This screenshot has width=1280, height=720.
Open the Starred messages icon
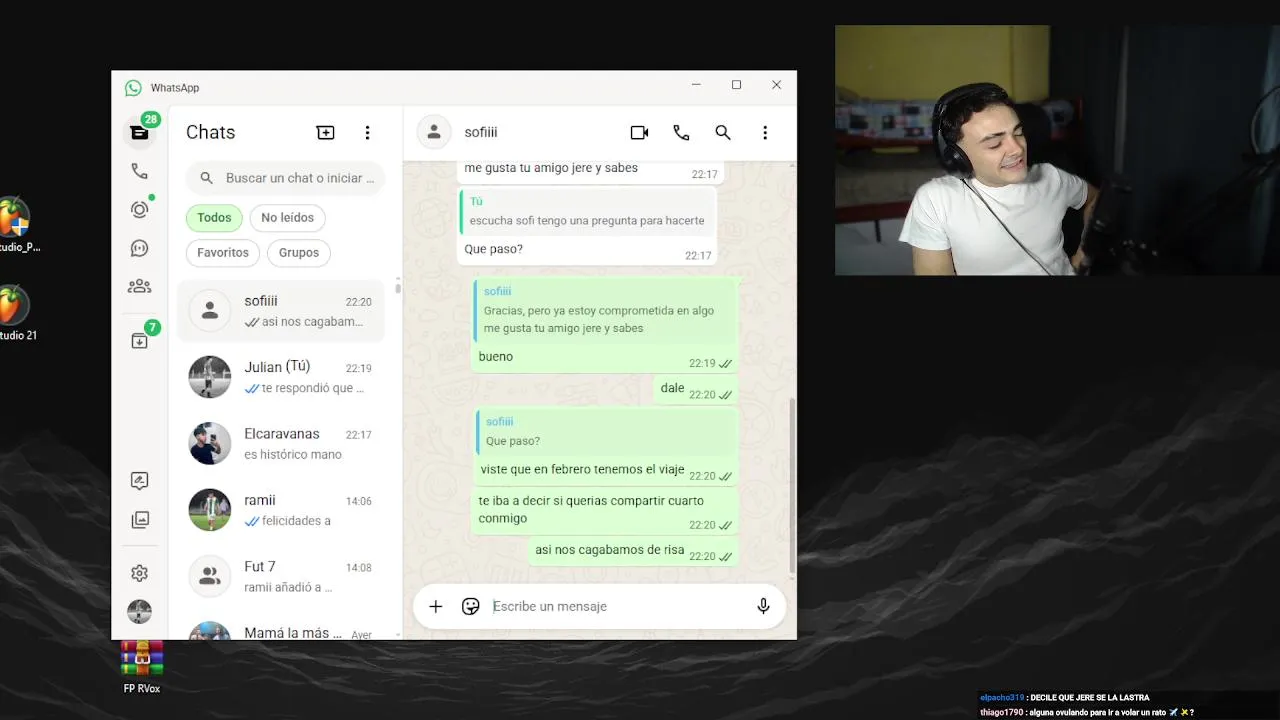(x=139, y=481)
